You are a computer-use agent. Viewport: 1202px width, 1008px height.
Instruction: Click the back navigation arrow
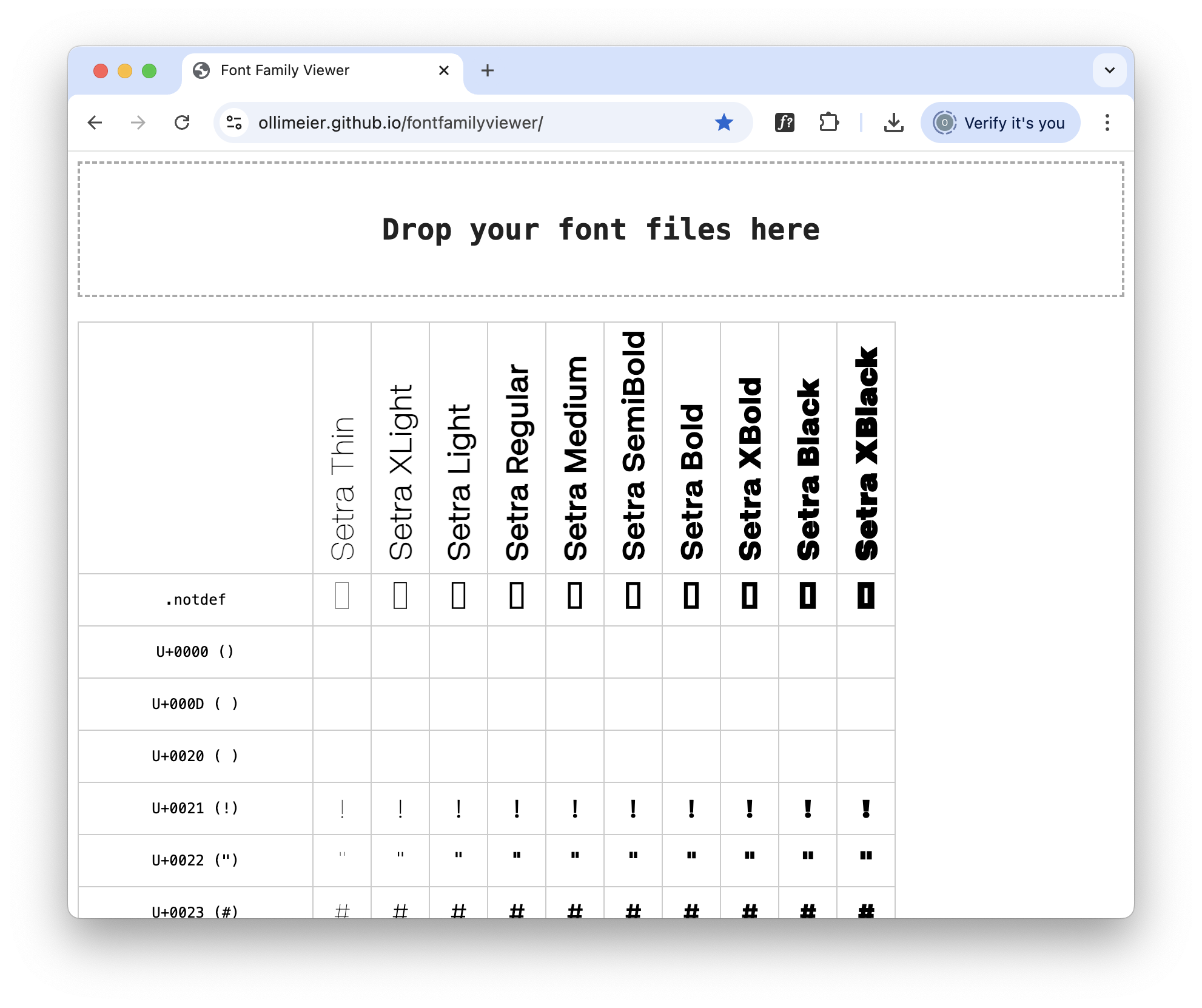pyautogui.click(x=96, y=123)
